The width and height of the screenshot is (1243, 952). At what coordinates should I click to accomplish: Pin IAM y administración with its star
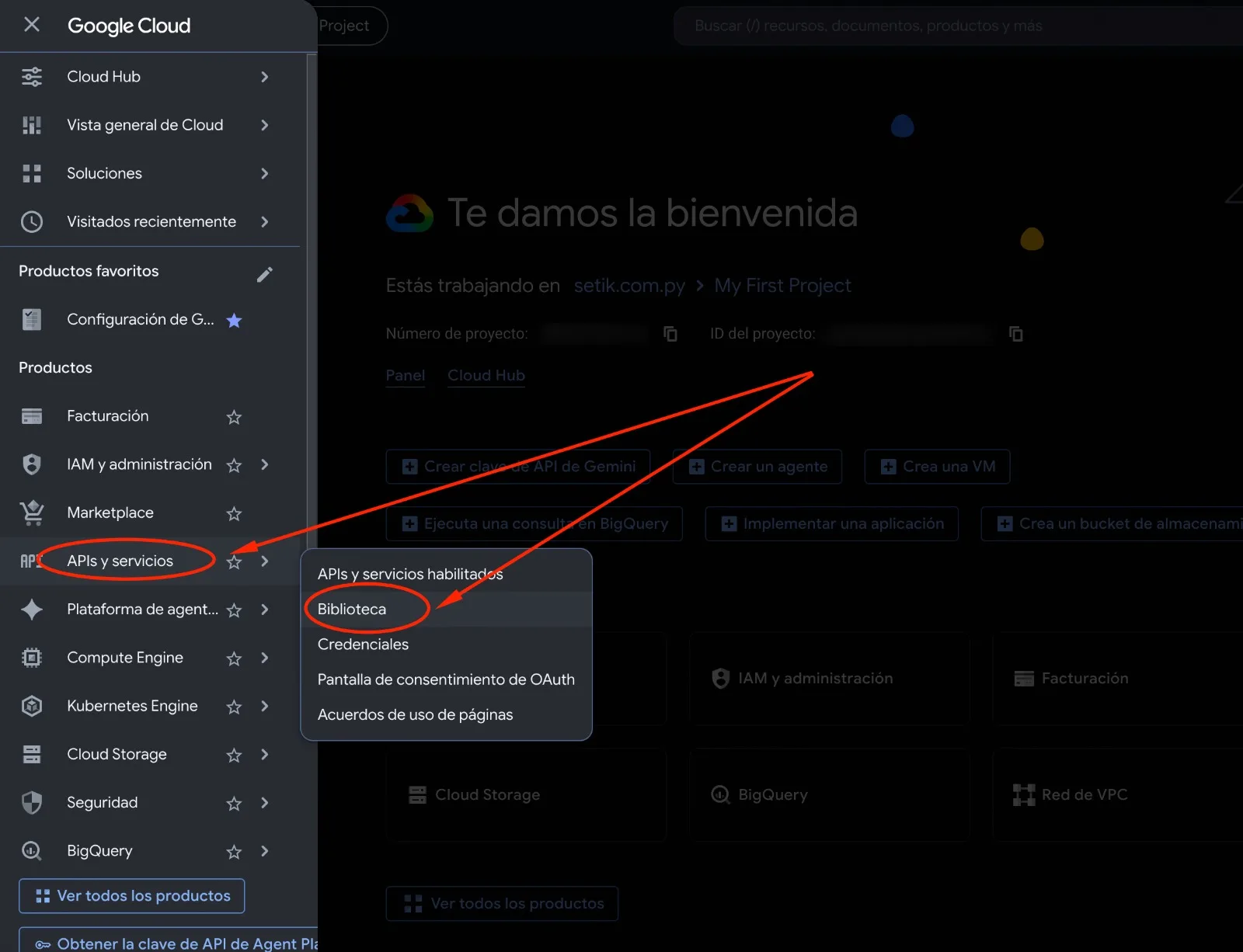click(234, 465)
